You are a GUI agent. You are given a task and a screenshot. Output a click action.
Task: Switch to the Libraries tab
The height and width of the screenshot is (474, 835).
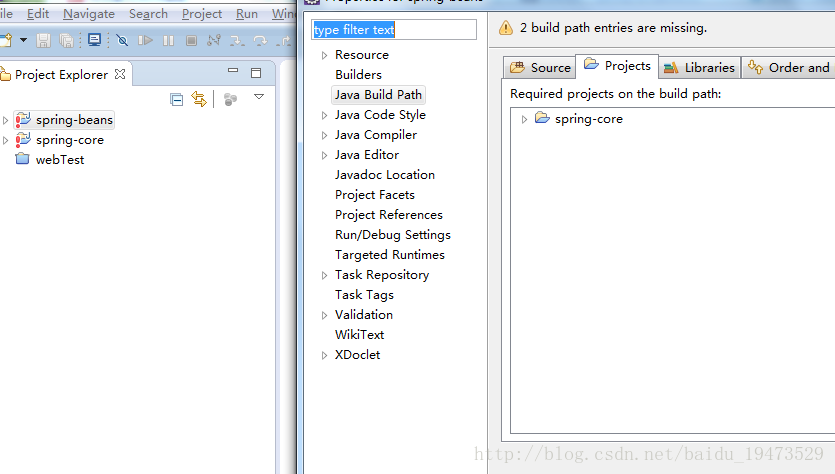[x=699, y=68]
